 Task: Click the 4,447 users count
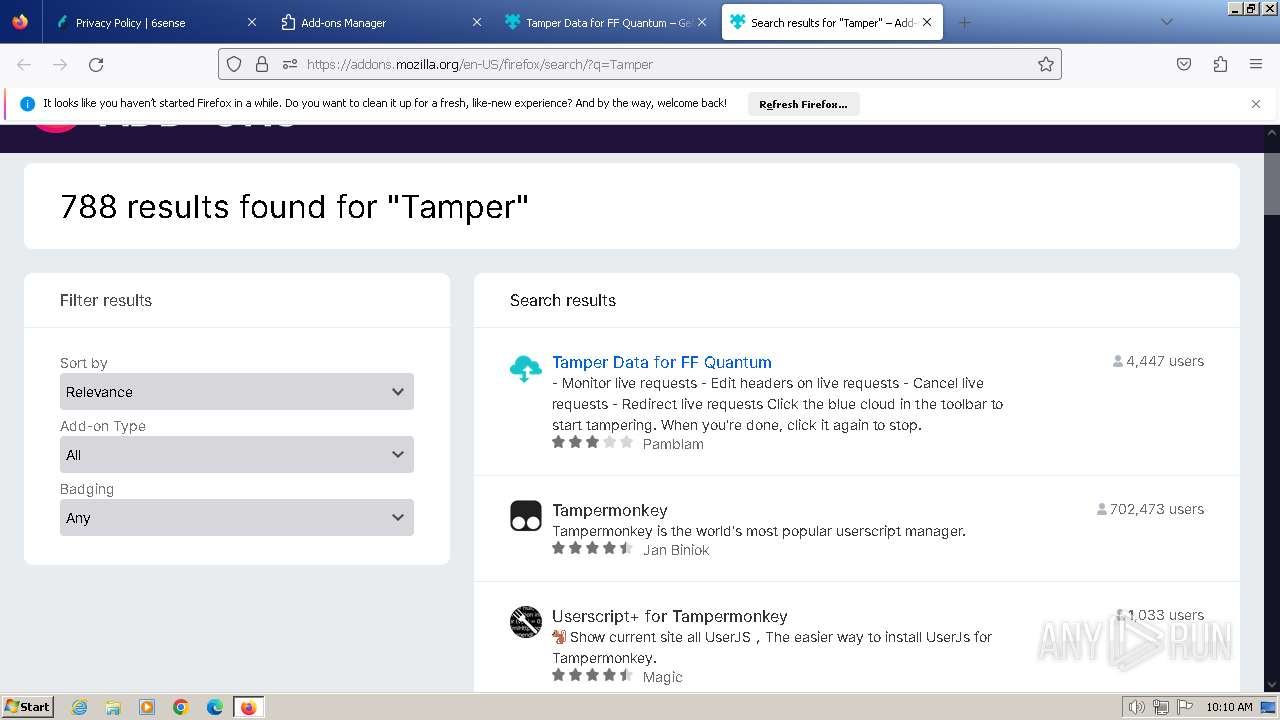coord(1158,361)
